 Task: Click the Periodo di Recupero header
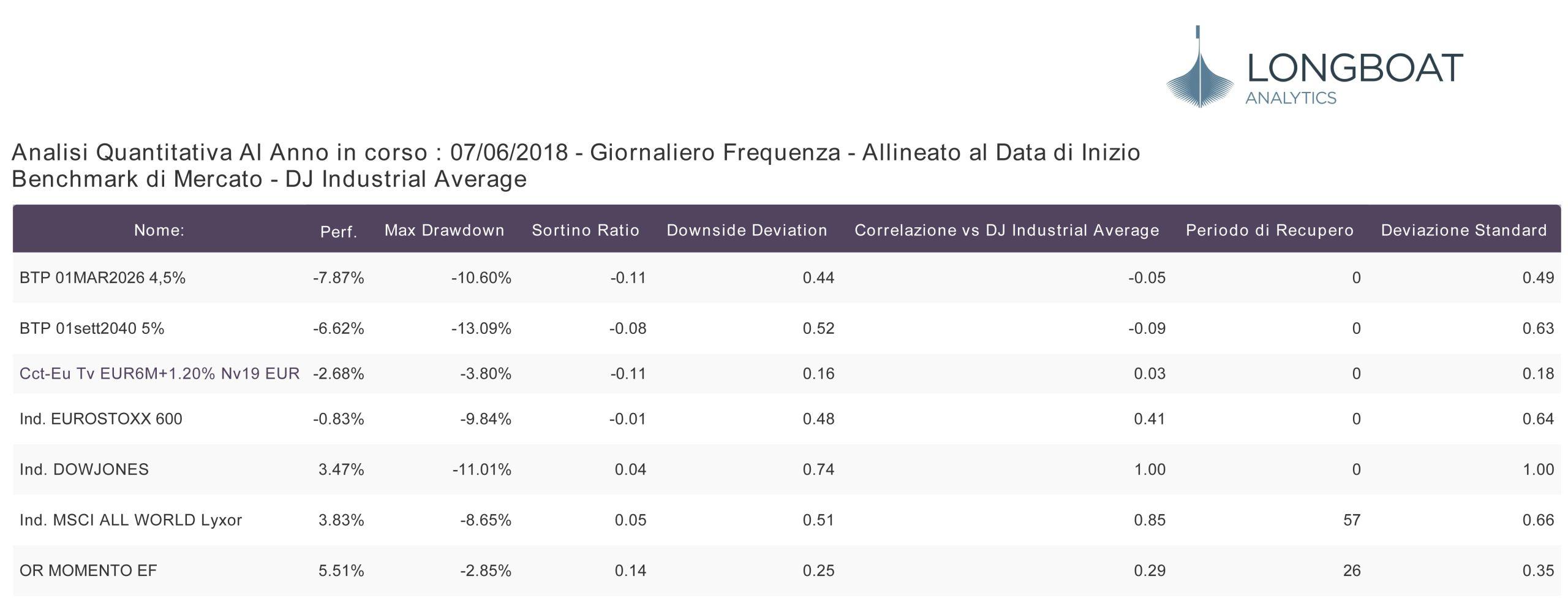(x=1270, y=230)
